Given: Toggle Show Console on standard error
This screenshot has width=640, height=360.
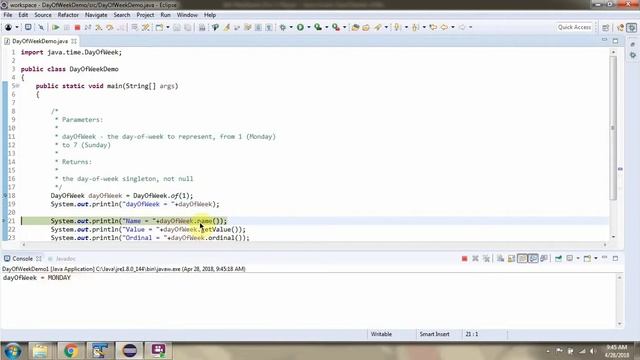Looking at the screenshot, I should [544, 258].
